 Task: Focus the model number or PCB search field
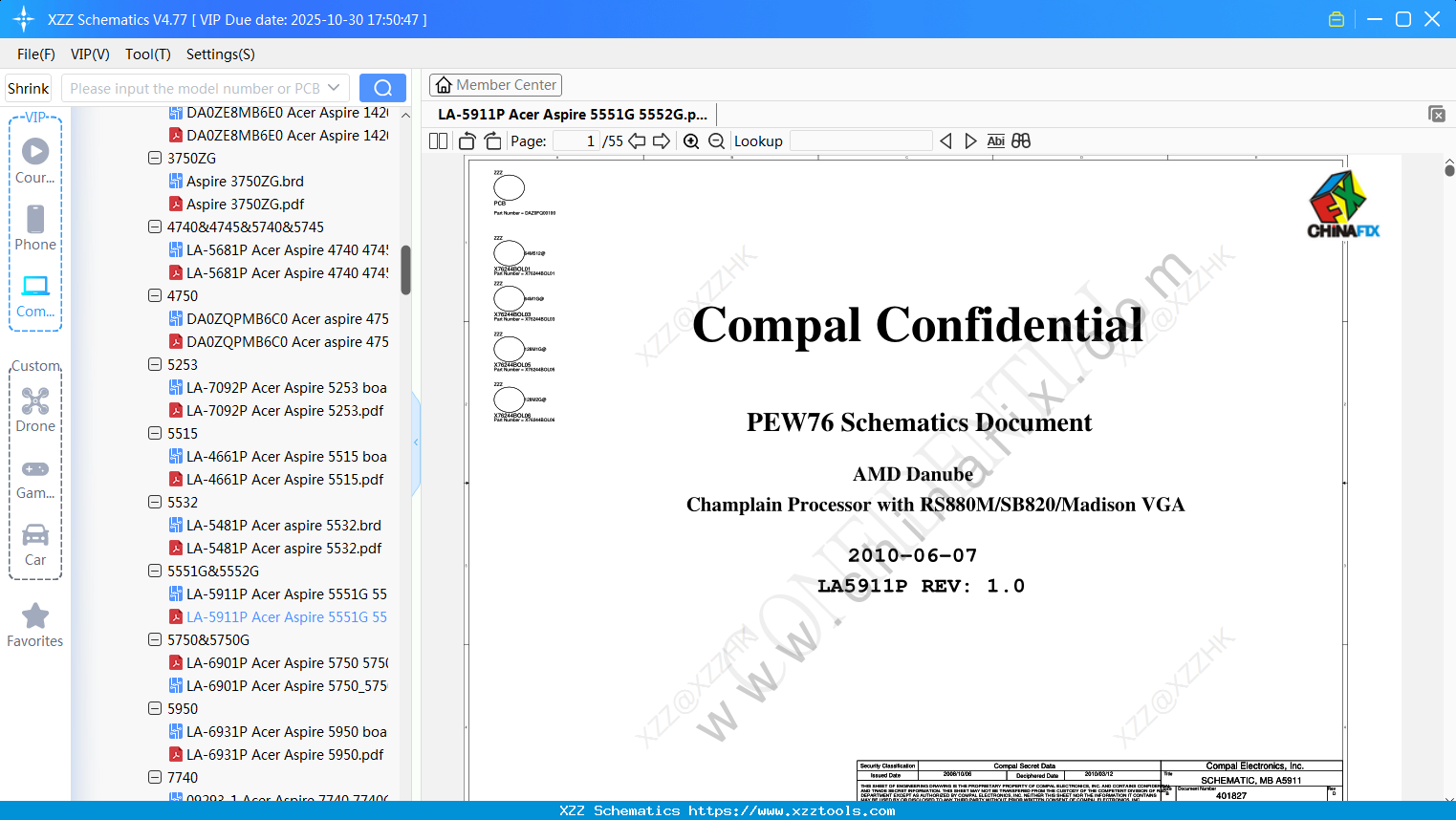(x=194, y=88)
